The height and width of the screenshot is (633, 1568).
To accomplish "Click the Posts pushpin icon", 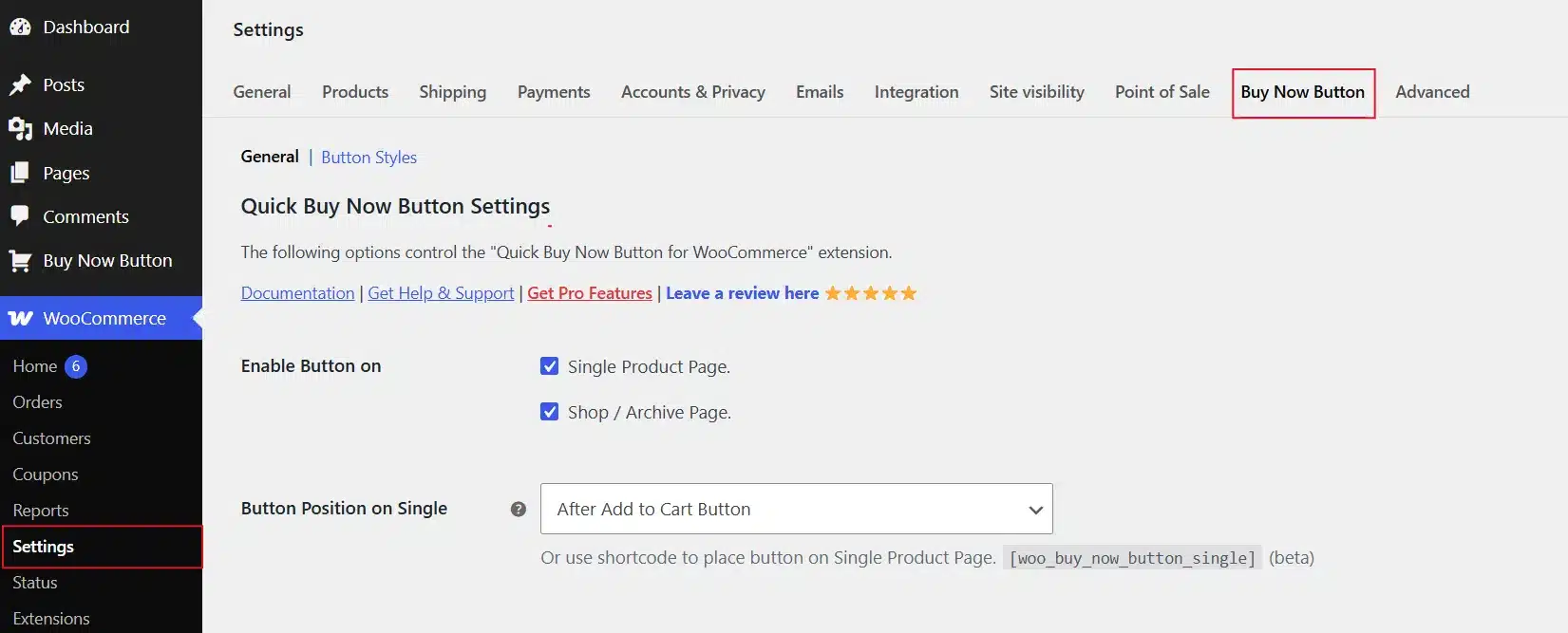I will (20, 85).
